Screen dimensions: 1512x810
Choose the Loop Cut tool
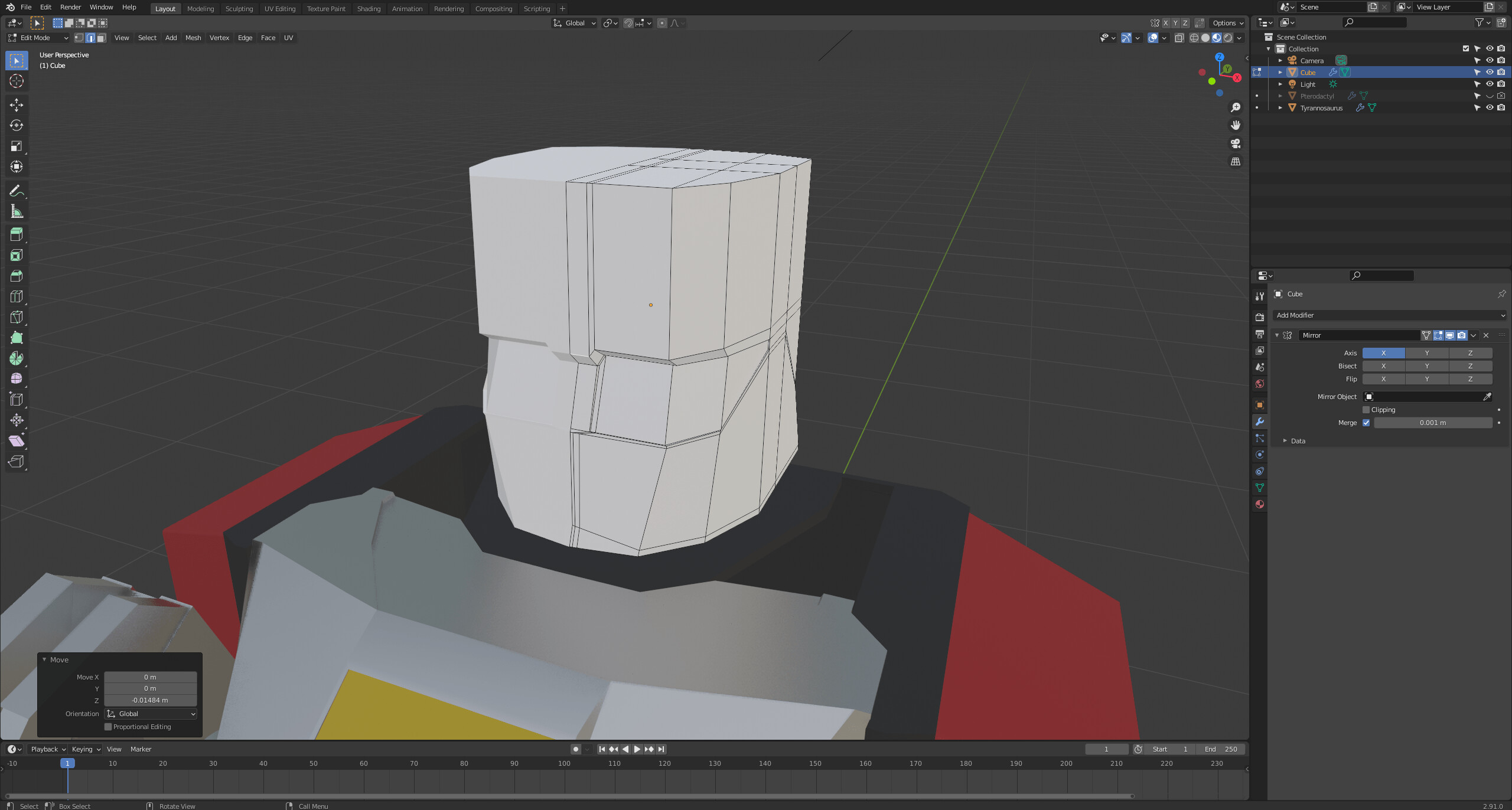click(17, 296)
